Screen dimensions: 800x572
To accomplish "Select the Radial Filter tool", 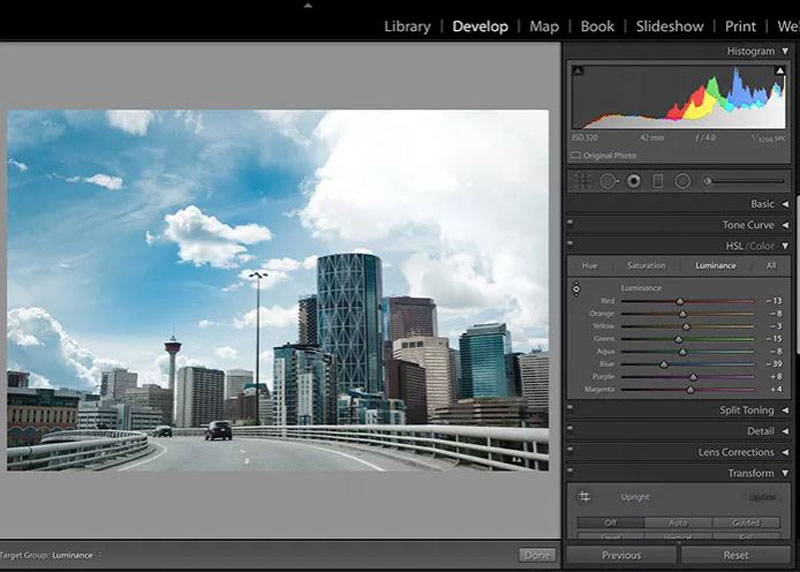I will click(683, 181).
